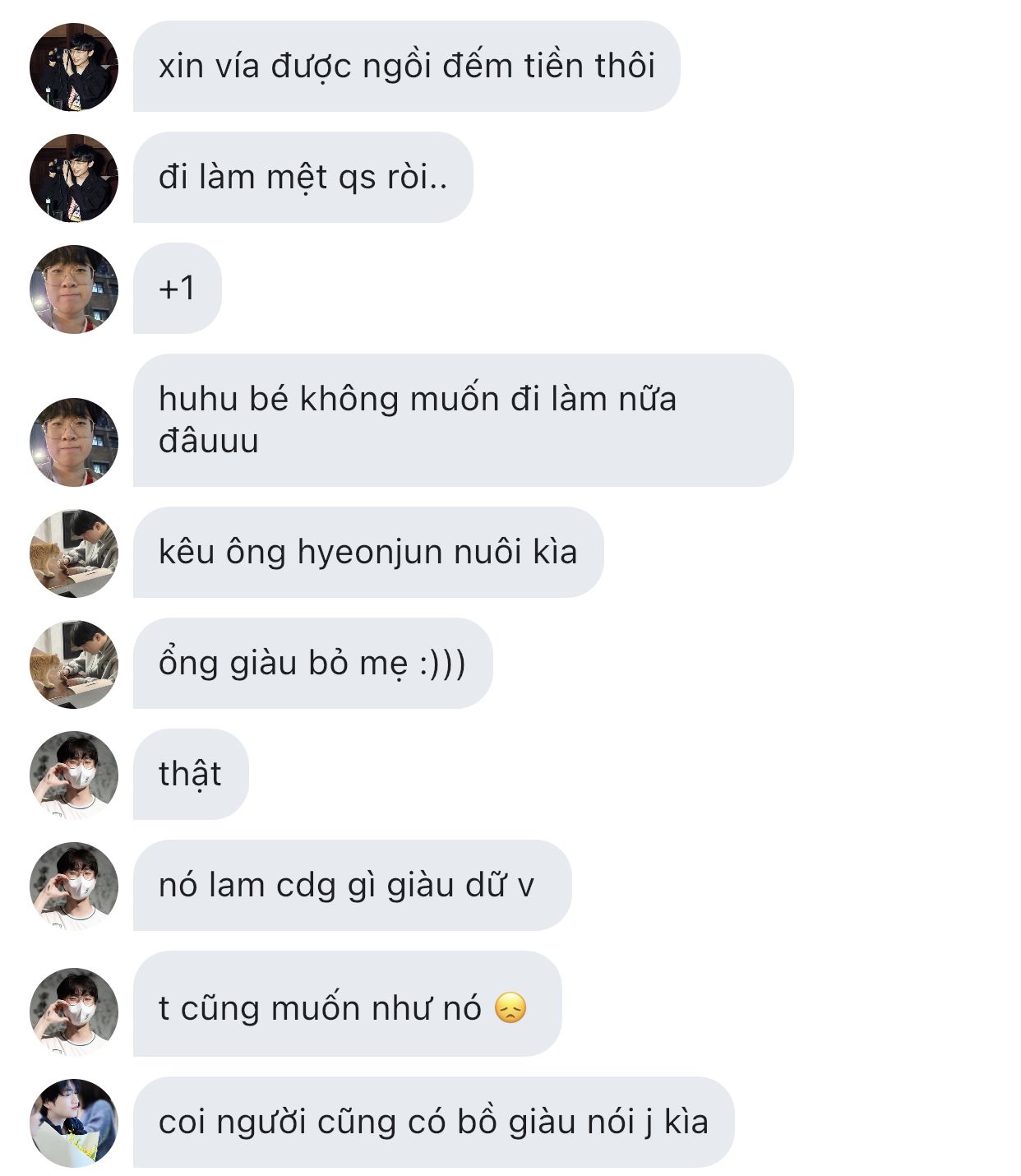Screen dimensions: 1021x1176
Task: Tap avatar beside 'nó lam cdg gì giàu dữ v'
Action: coord(74,886)
